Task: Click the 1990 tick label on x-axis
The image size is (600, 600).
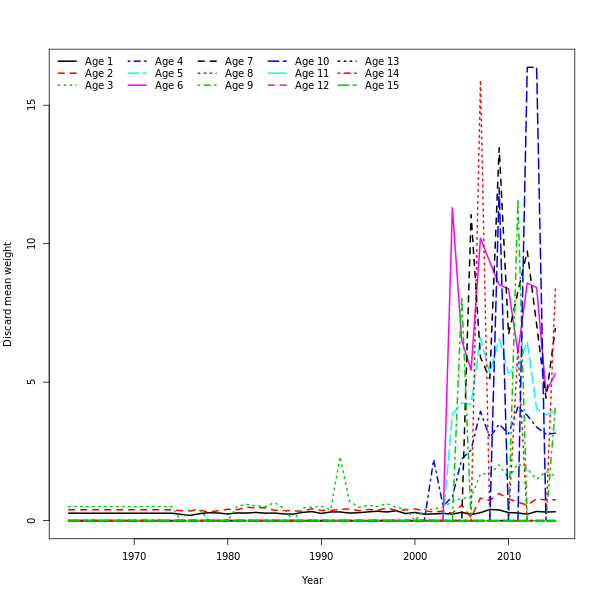Action: (x=321, y=556)
